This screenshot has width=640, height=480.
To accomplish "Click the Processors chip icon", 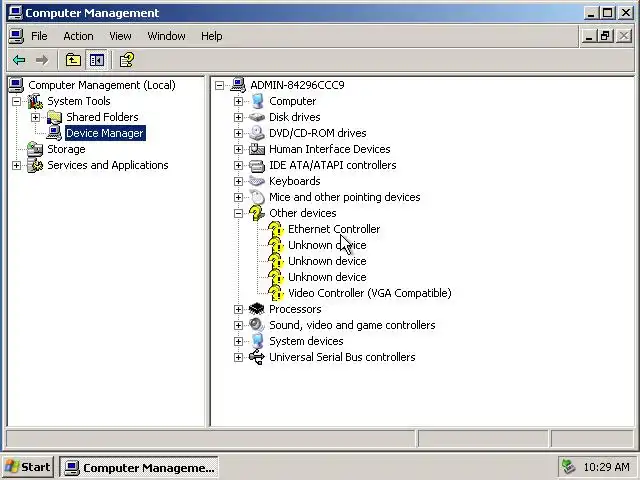I will point(257,309).
